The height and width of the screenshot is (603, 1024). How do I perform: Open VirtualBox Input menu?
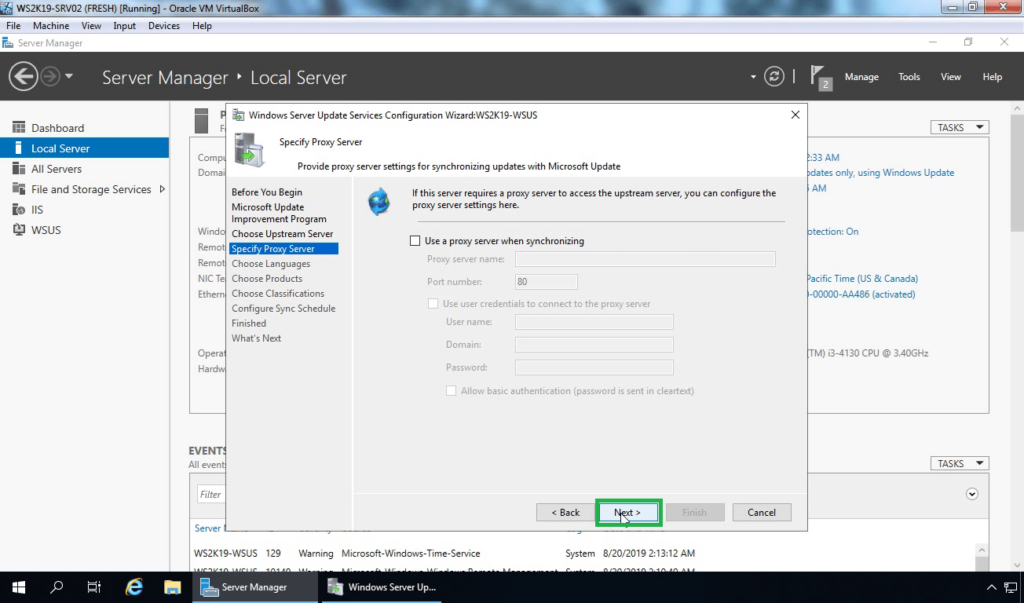click(x=124, y=25)
